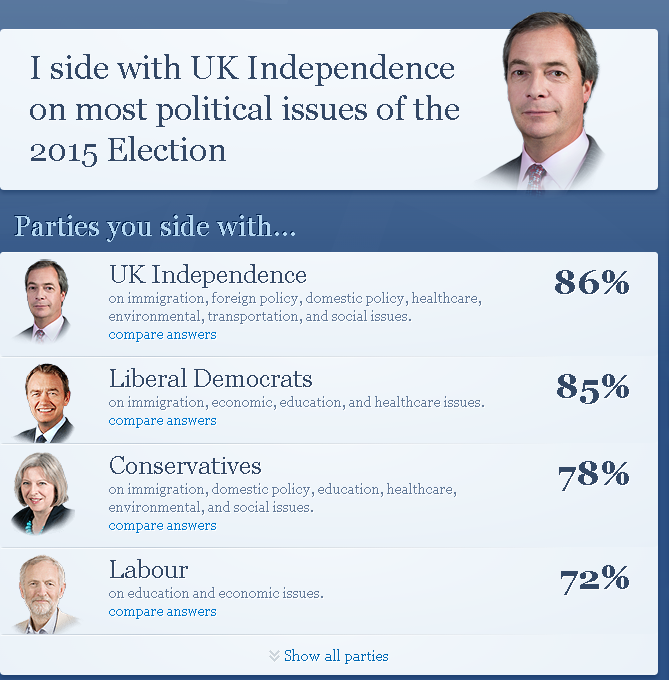Open compare answers link under Conservatives
The image size is (669, 680).
[x=162, y=525]
